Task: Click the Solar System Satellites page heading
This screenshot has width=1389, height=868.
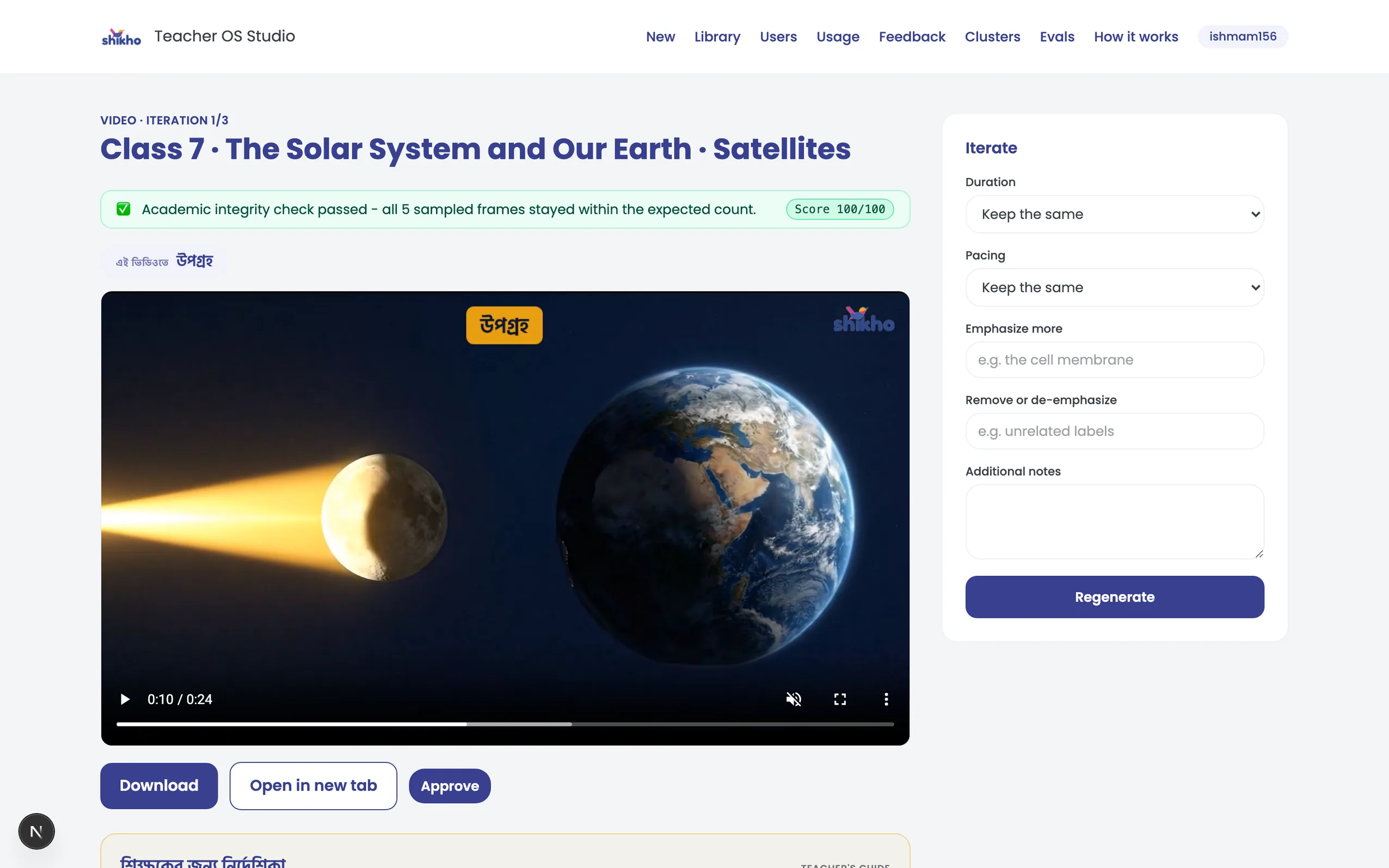Action: tap(475, 149)
